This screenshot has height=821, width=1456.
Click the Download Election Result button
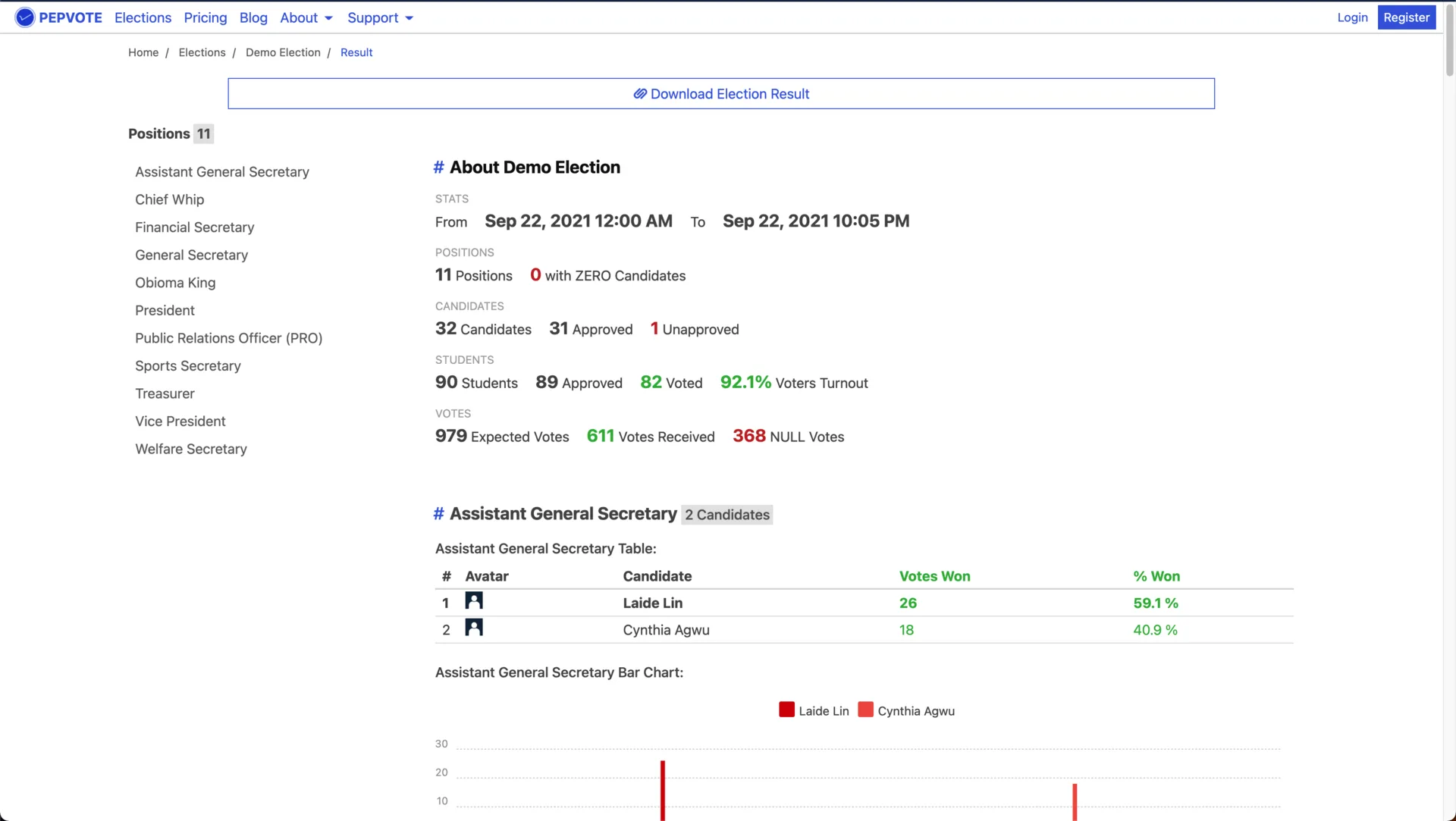coord(721,94)
